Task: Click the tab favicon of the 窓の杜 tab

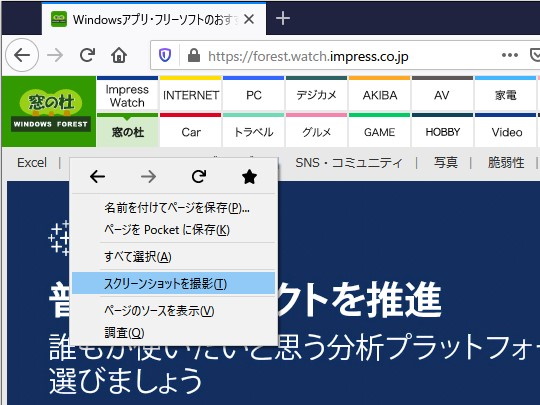Action: pyautogui.click(x=59, y=19)
